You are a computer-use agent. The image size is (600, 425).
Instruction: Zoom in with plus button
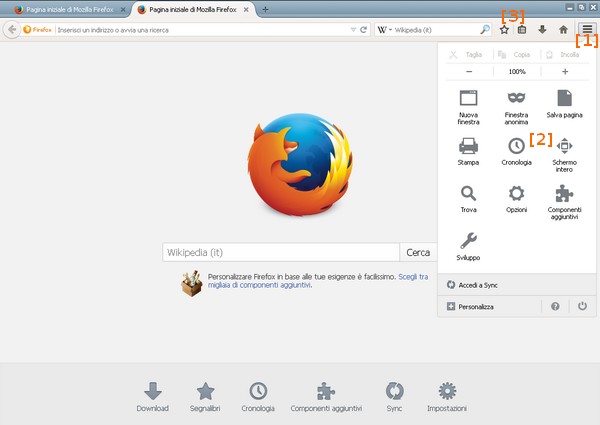pos(565,72)
